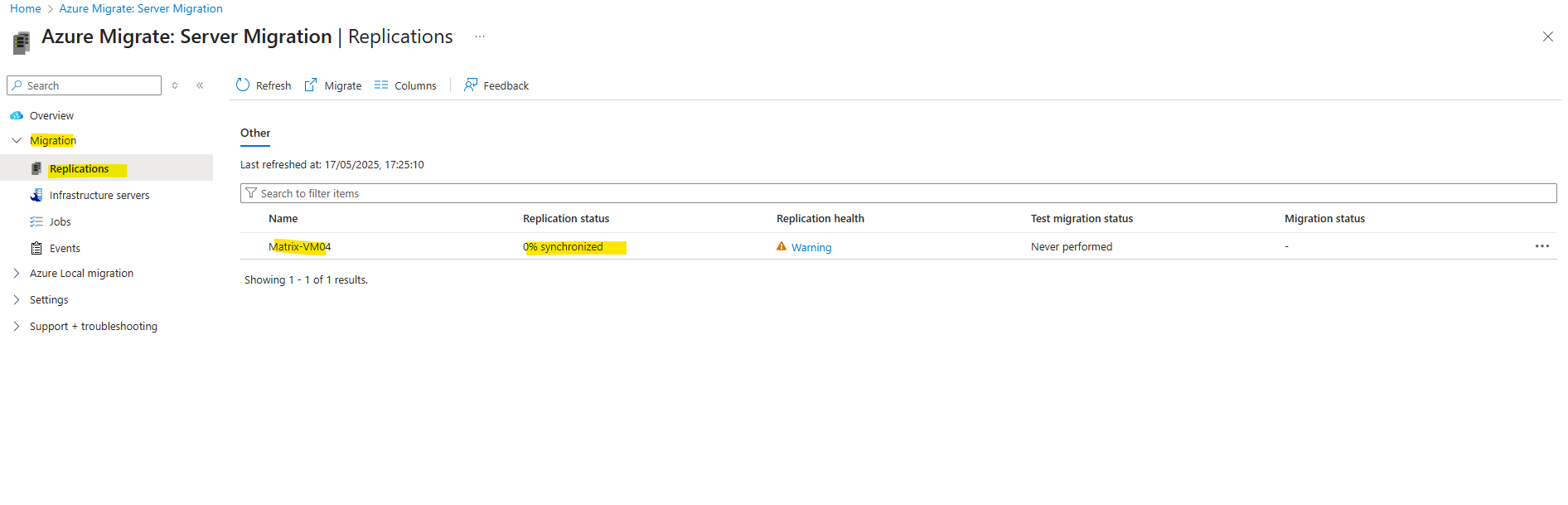Focus the sidebar Search box
This screenshot has width=1568, height=505.
click(85, 85)
